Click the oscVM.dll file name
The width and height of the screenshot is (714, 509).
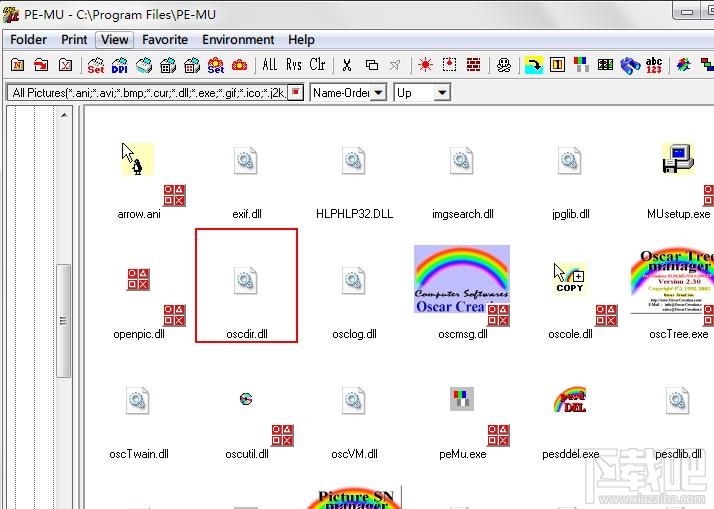[x=354, y=454]
